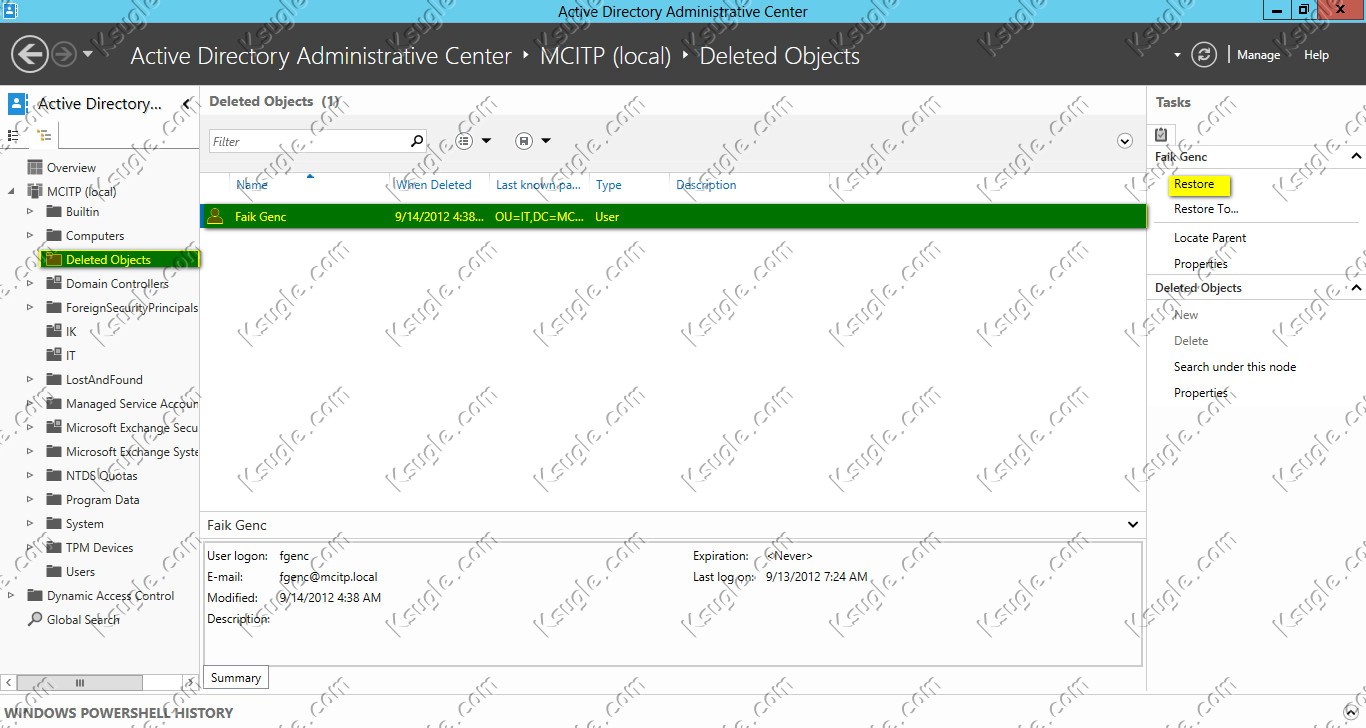Open the Manage menu
The height and width of the screenshot is (728, 1366).
coord(1258,55)
